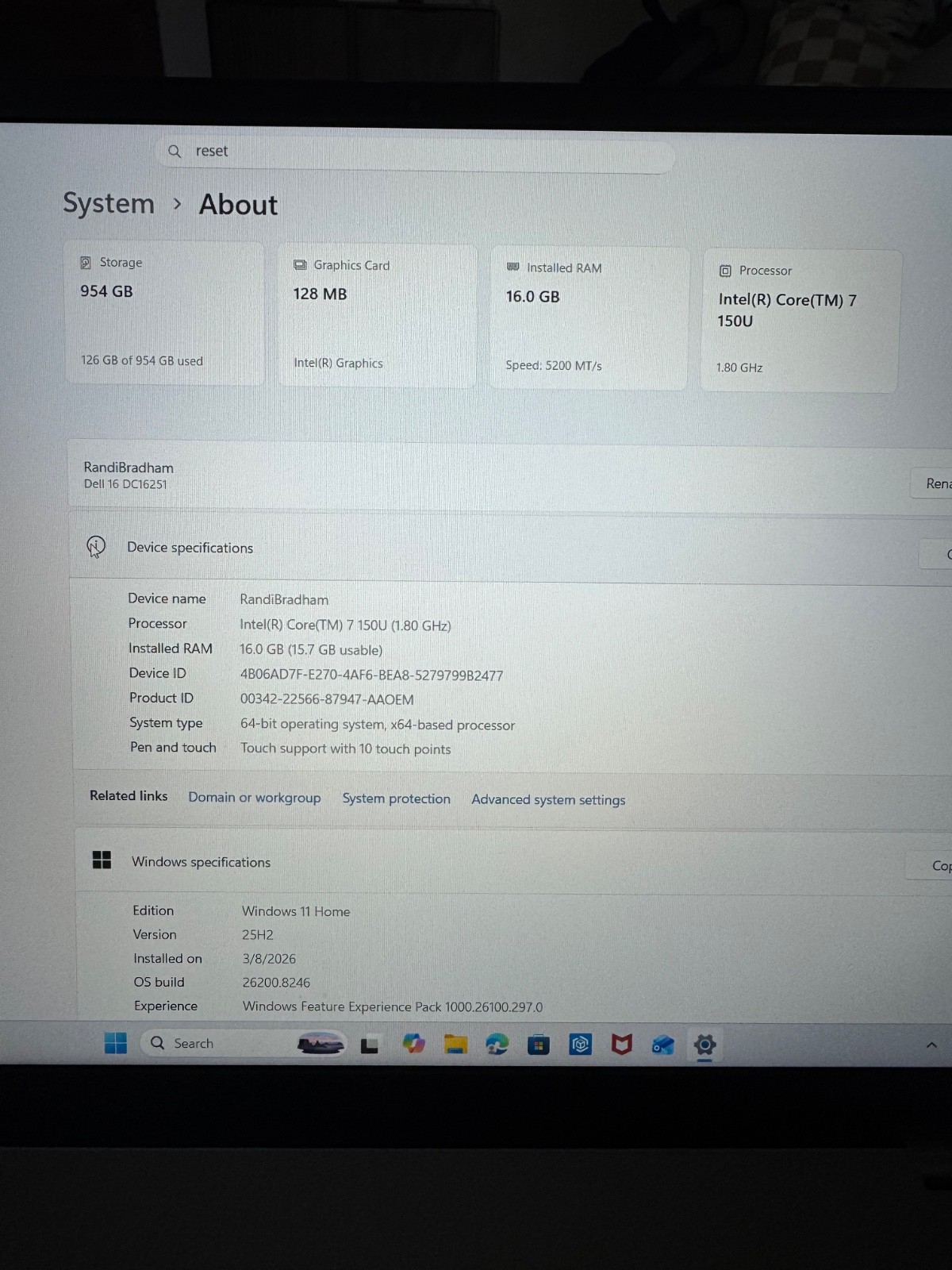Click installed on date 3/8/2026

(x=269, y=959)
